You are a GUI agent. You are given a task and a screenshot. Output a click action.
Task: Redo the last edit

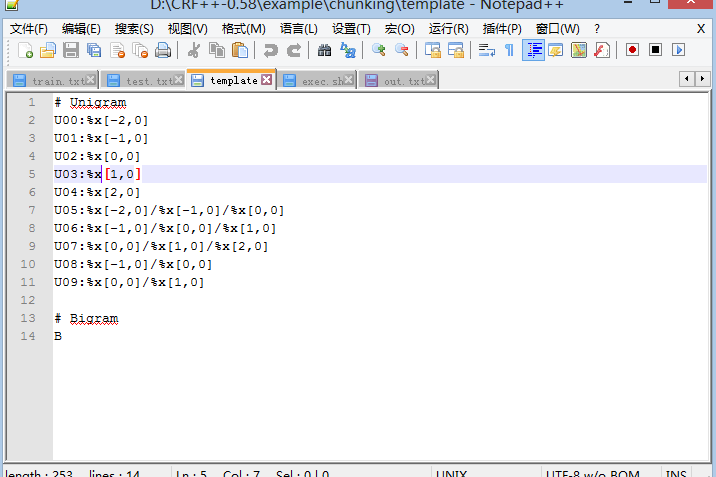[294, 50]
